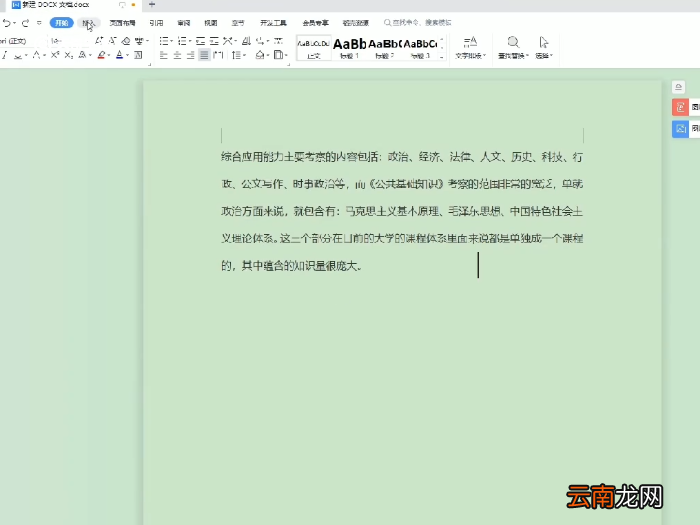700x525 pixels.
Task: Toggle italic formatting
Action: click(x=4, y=55)
